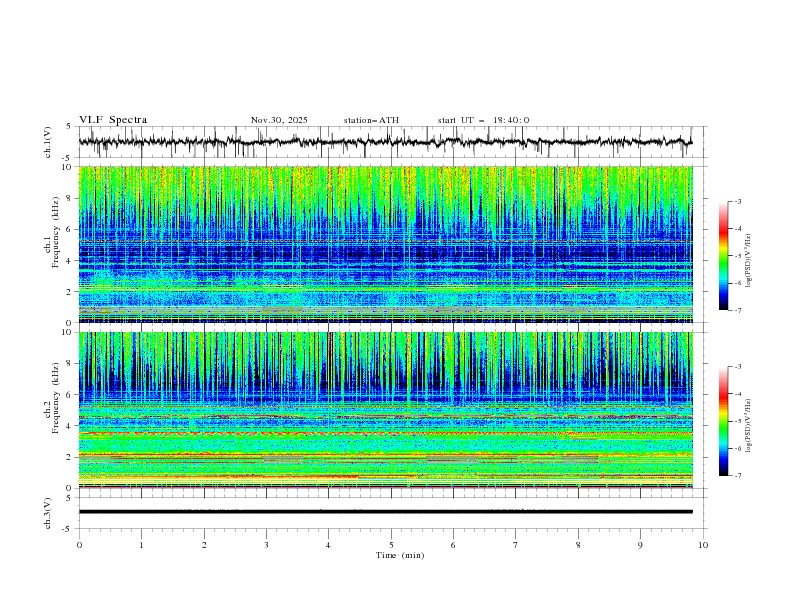This screenshot has height=612, width=792.
Task: Click the ch.1 voltage waveform trace
Action: pos(386,142)
